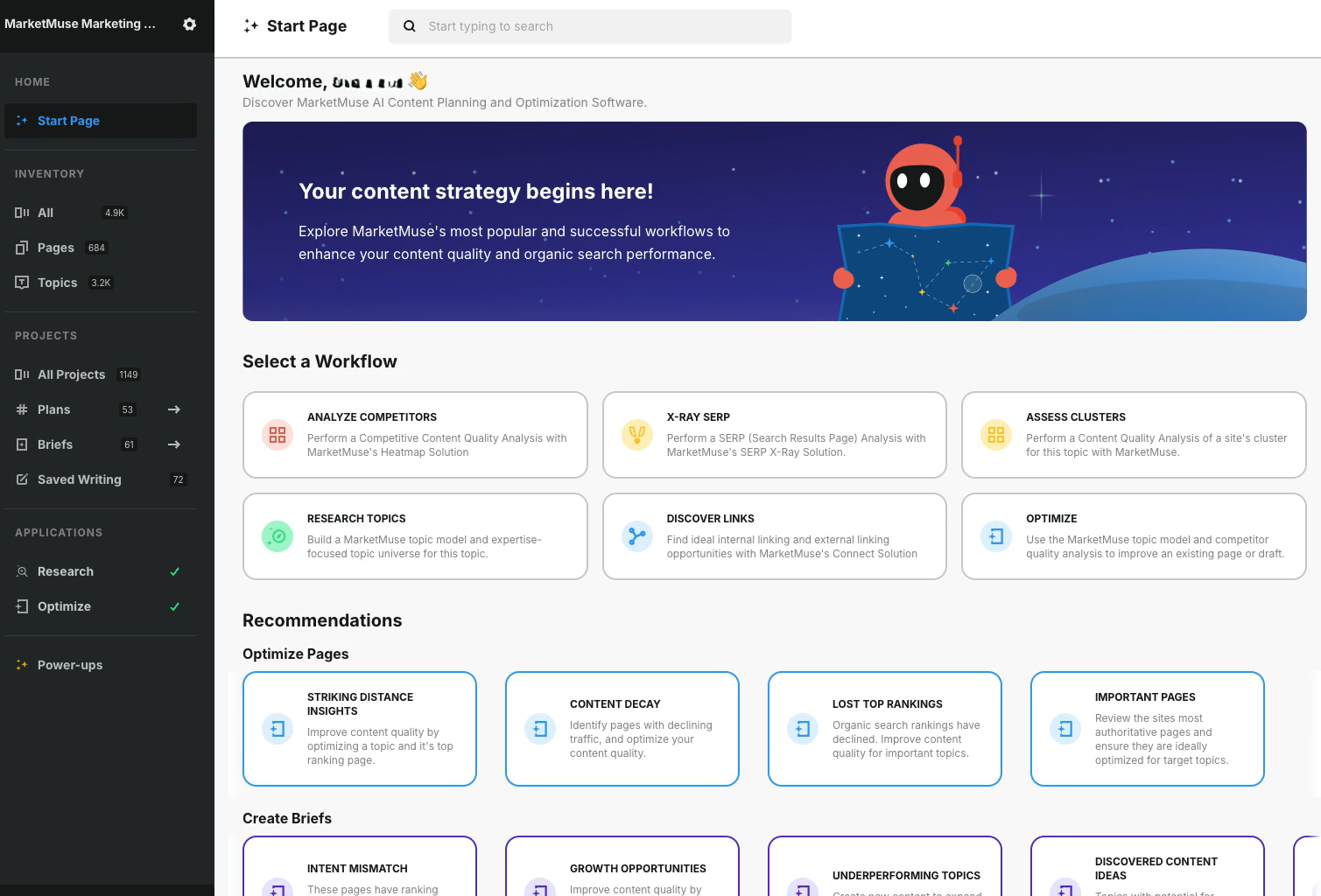Click the Content Decay card icon
Viewport: 1321px width, 896px height.
[x=540, y=729]
